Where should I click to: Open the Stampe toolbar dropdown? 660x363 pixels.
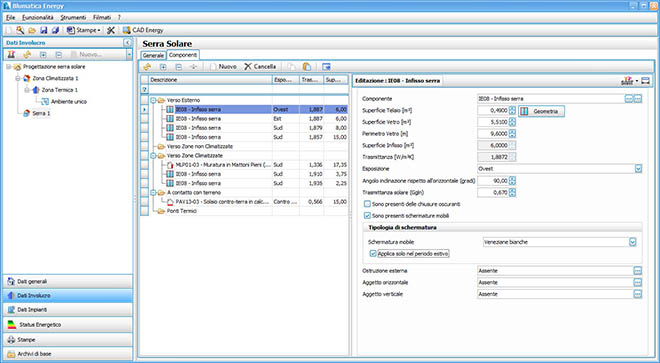tap(99, 30)
